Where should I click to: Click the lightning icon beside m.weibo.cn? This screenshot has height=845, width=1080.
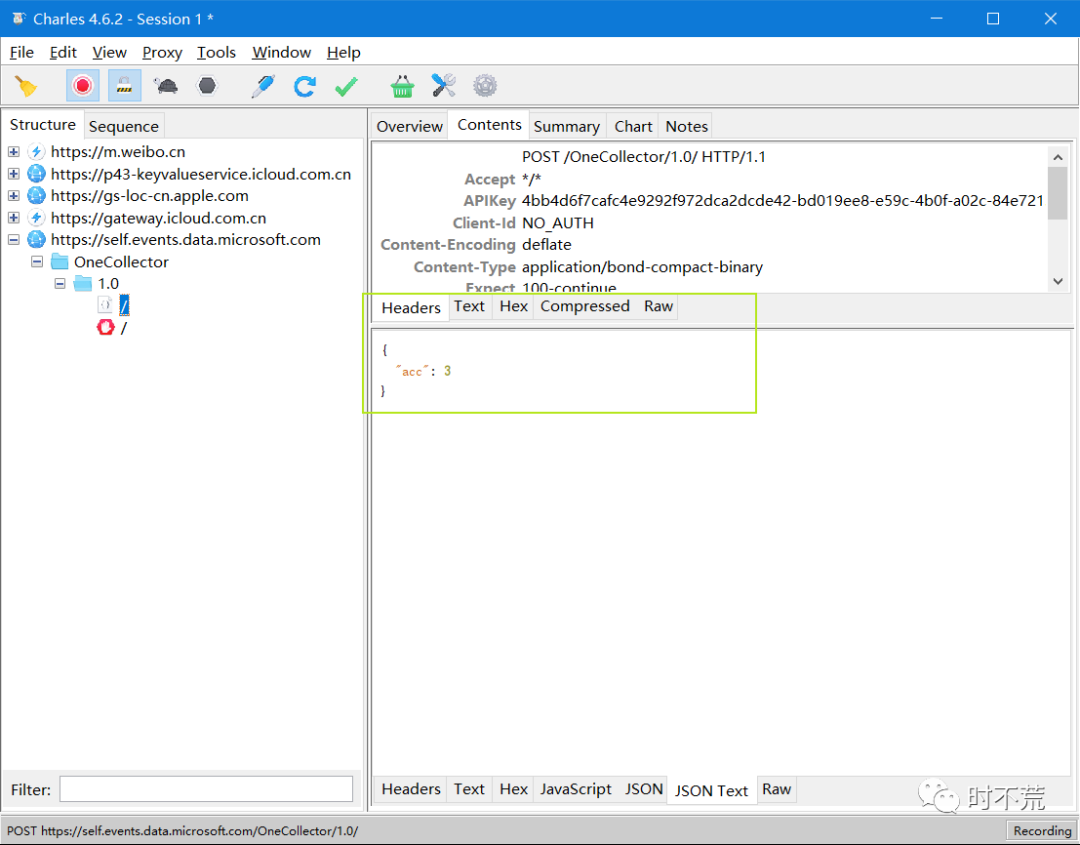point(37,152)
